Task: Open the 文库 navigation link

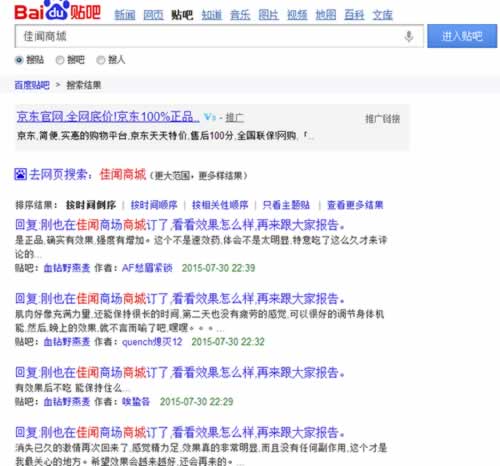Action: click(383, 15)
